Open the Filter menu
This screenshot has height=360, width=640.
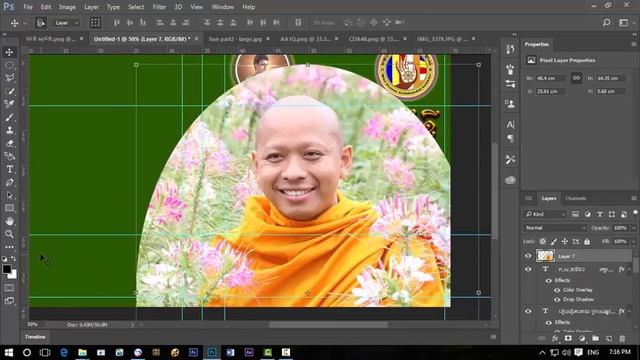click(x=159, y=7)
